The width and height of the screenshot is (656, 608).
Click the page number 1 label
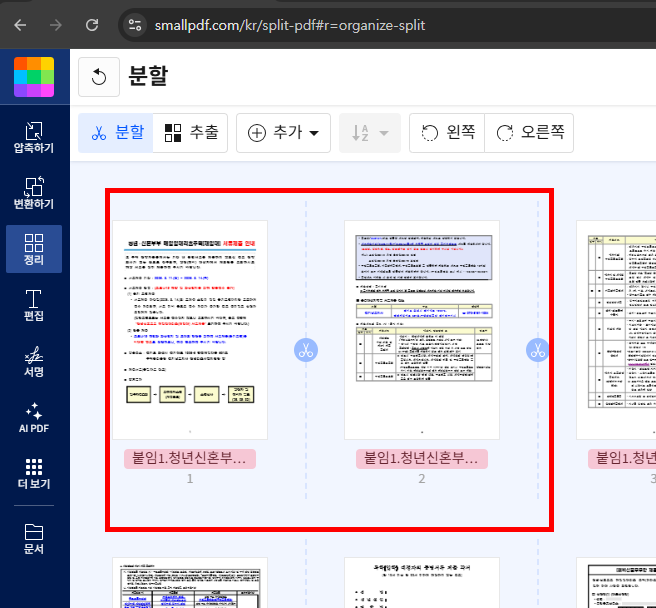coord(190,478)
